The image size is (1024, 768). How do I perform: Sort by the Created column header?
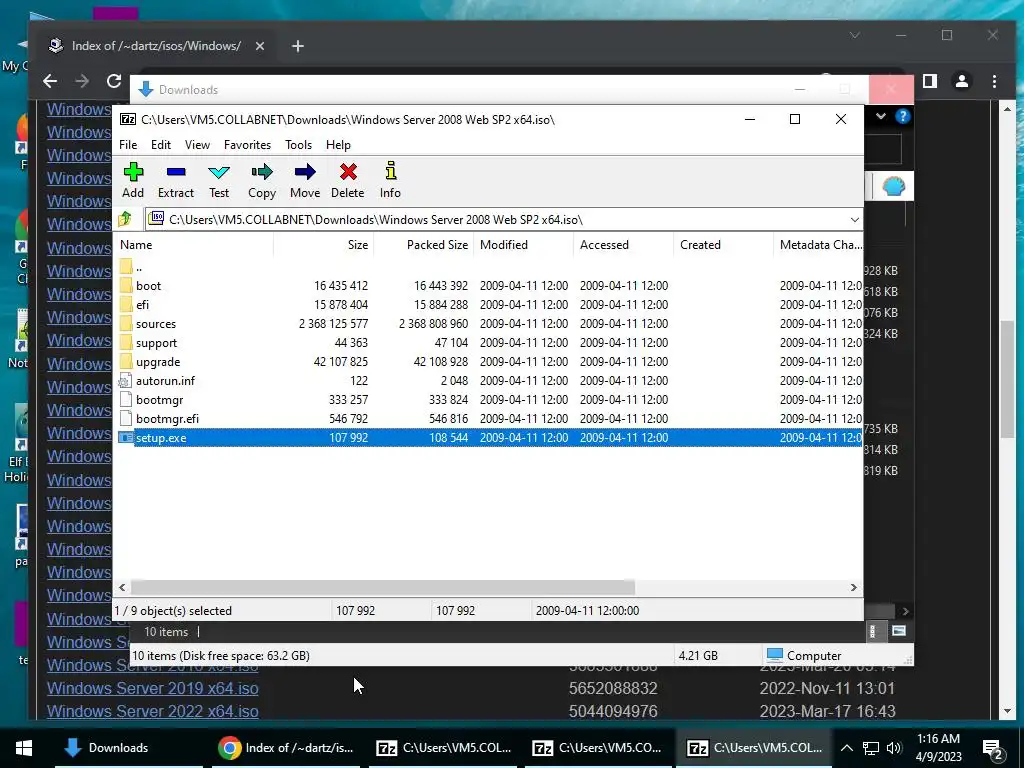724,245
